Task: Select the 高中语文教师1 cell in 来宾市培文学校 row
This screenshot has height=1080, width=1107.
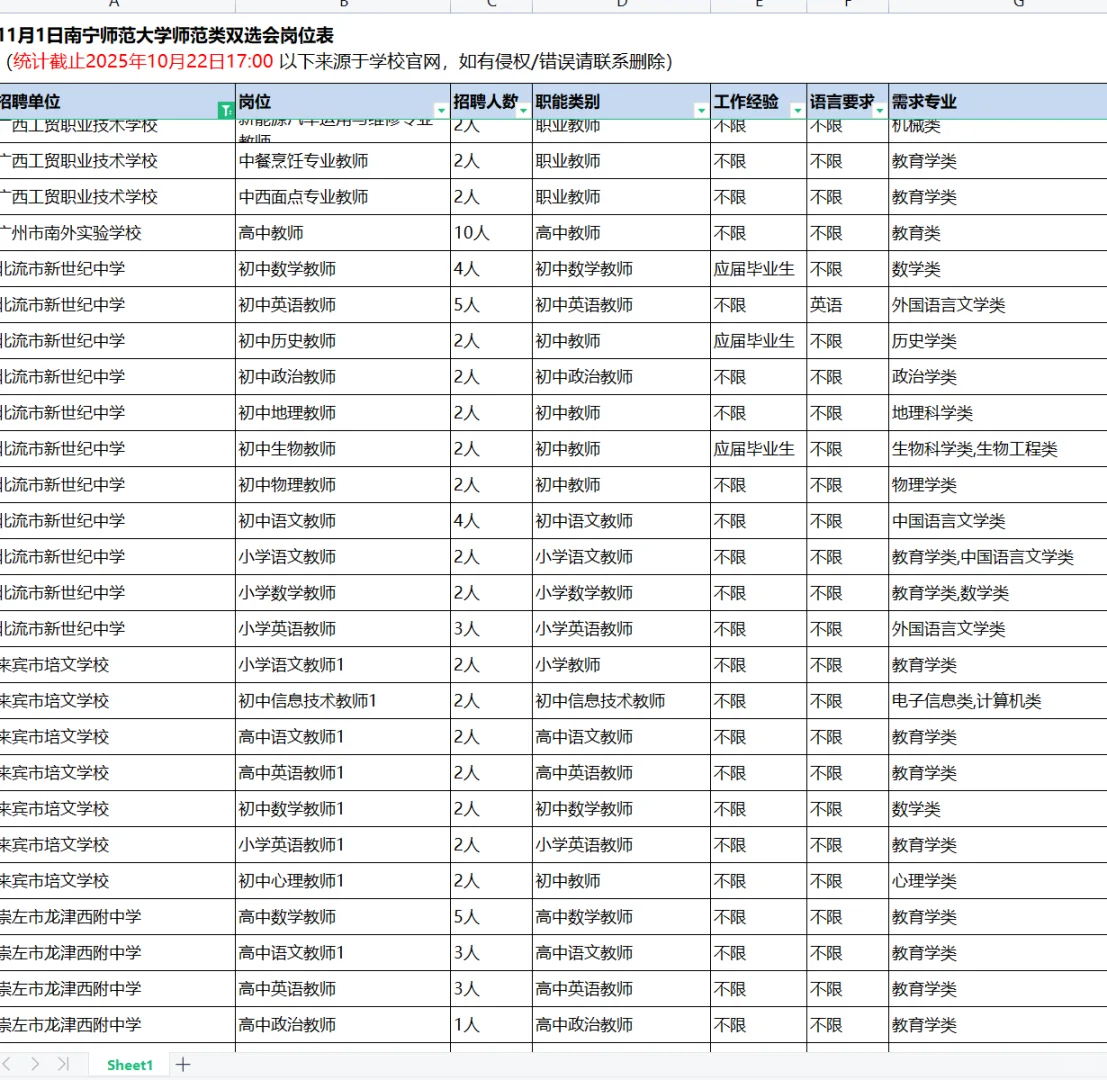Action: tap(343, 737)
